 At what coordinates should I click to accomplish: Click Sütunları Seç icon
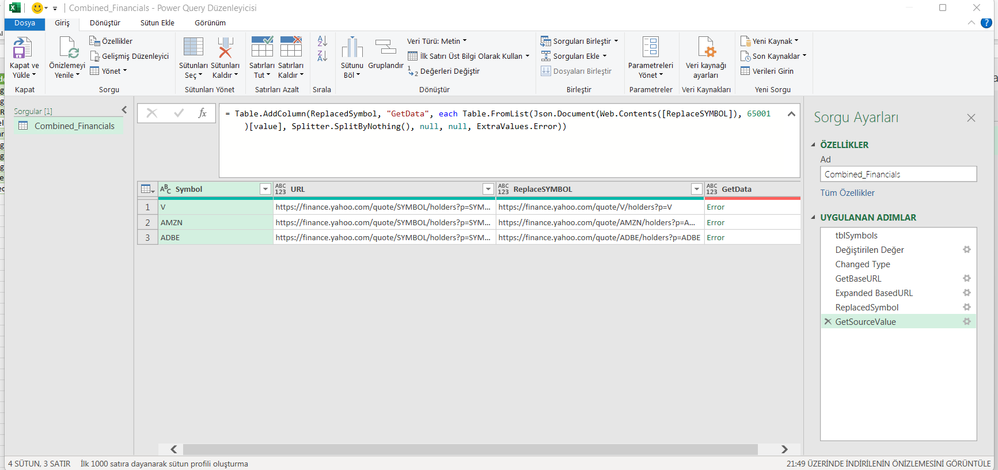pyautogui.click(x=193, y=48)
